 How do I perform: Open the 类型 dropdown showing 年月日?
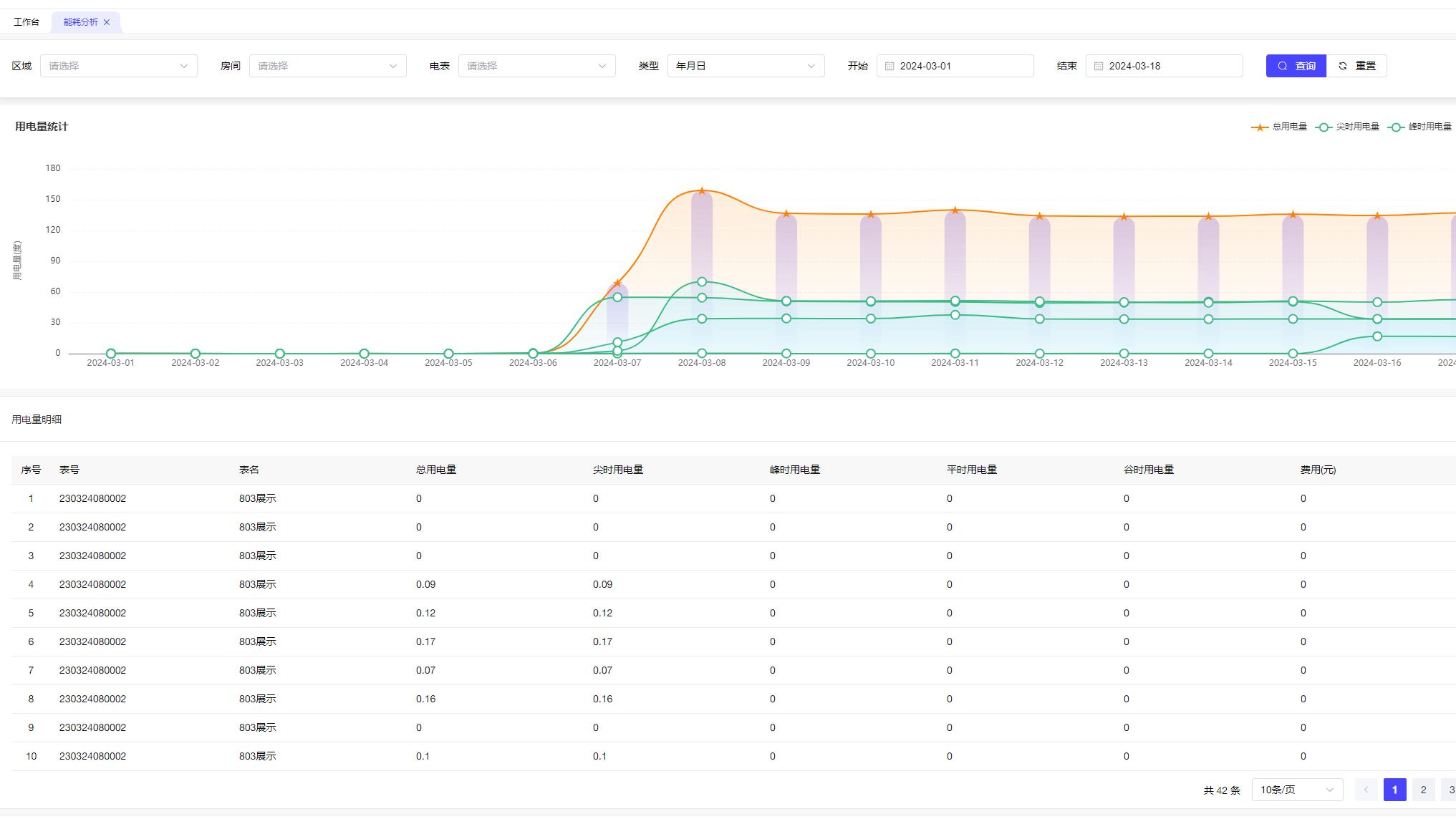tap(746, 66)
